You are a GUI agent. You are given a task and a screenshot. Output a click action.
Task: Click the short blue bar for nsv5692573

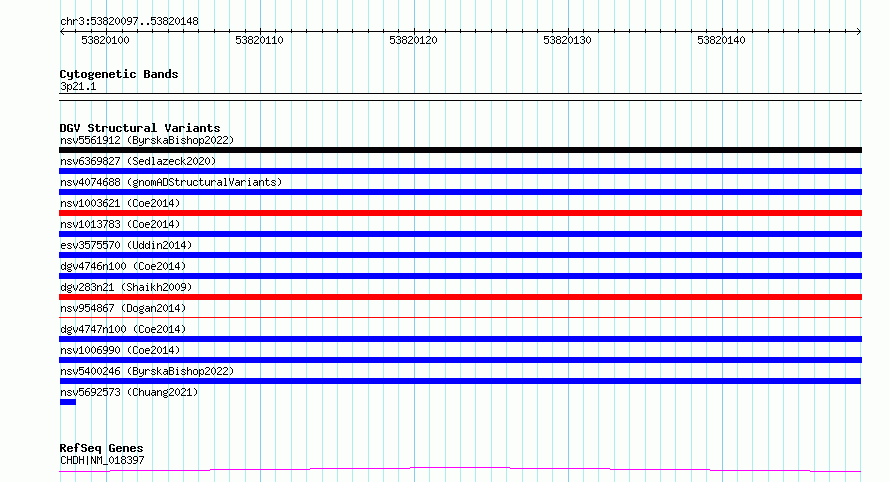[68, 402]
